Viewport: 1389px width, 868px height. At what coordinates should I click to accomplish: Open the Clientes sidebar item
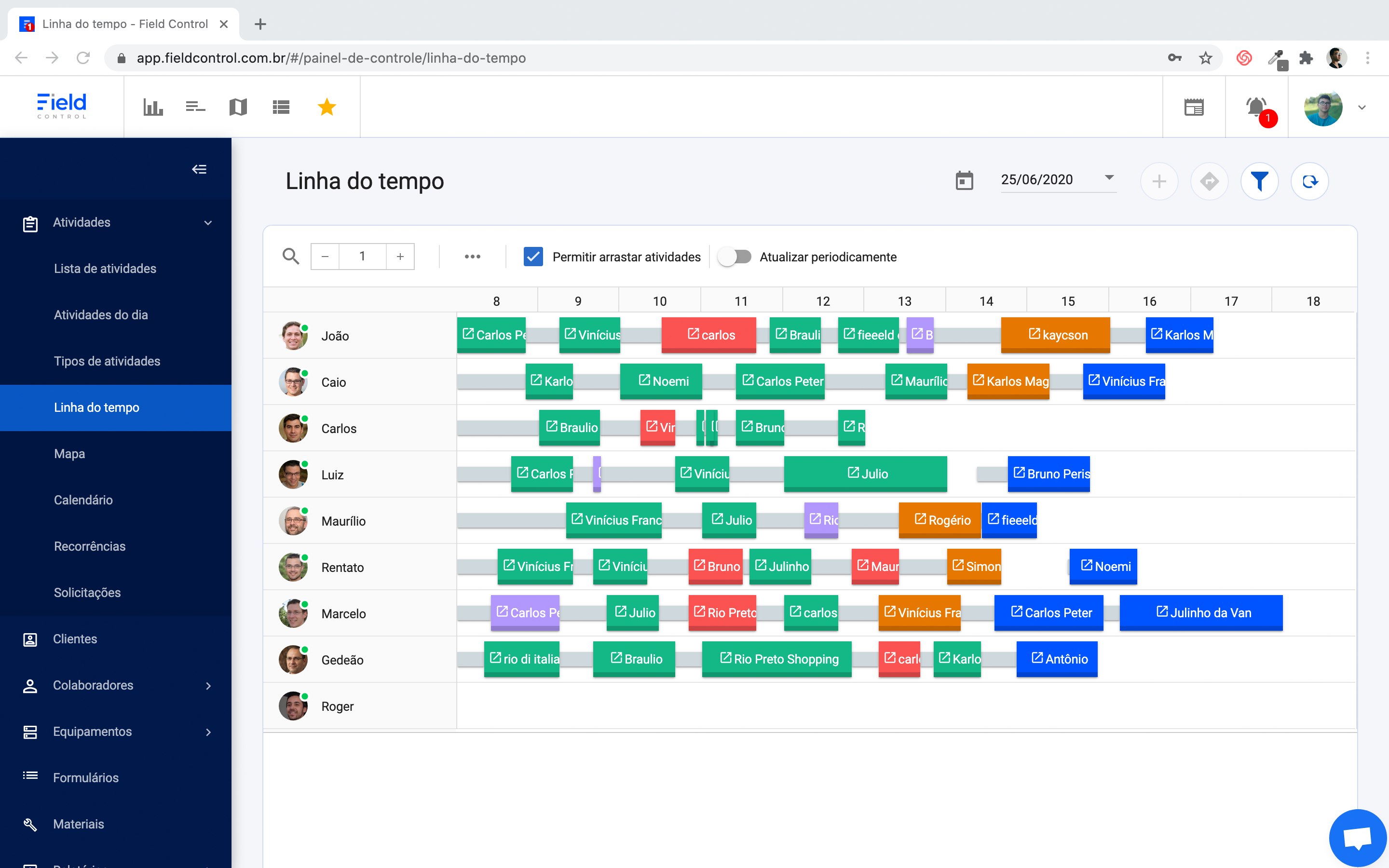[x=75, y=639]
